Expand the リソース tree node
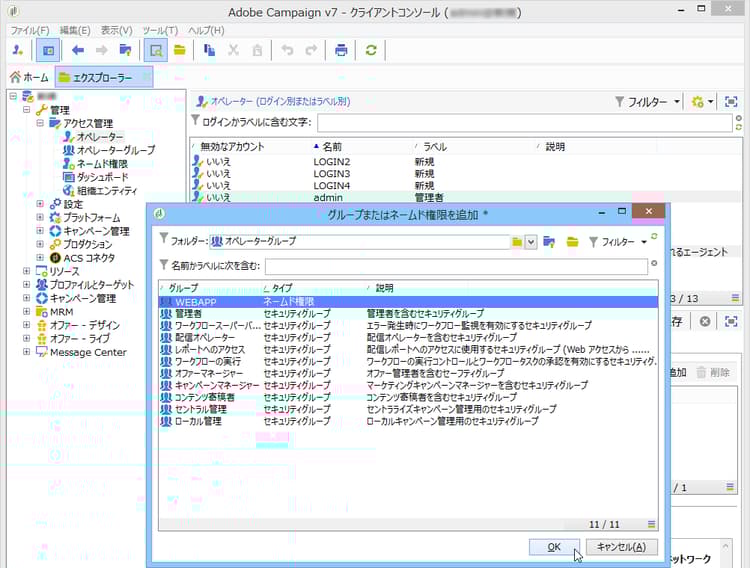The height and width of the screenshot is (568, 750). 26,271
